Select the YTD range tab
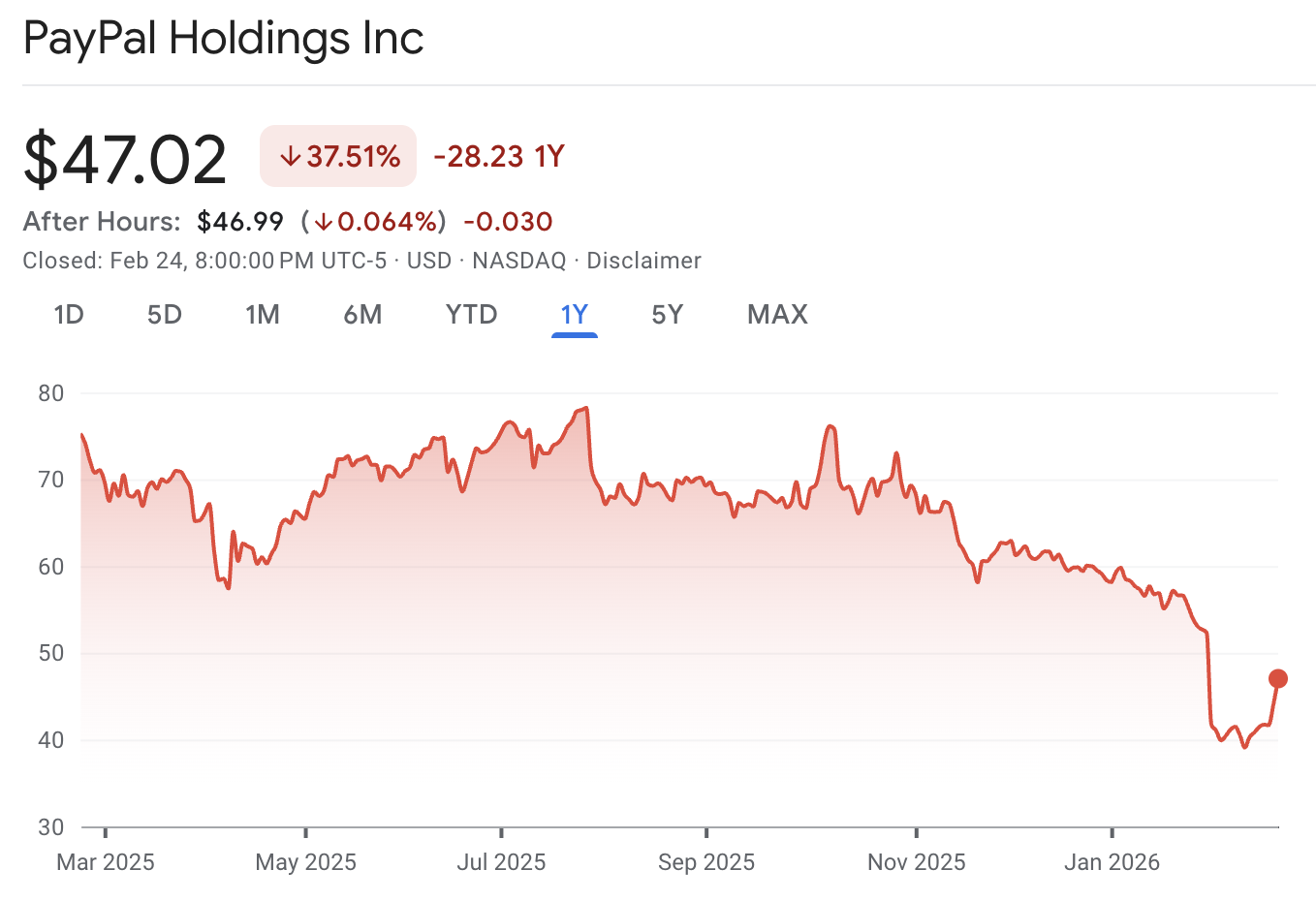Image resolution: width=1316 pixels, height=901 pixels. (x=471, y=315)
